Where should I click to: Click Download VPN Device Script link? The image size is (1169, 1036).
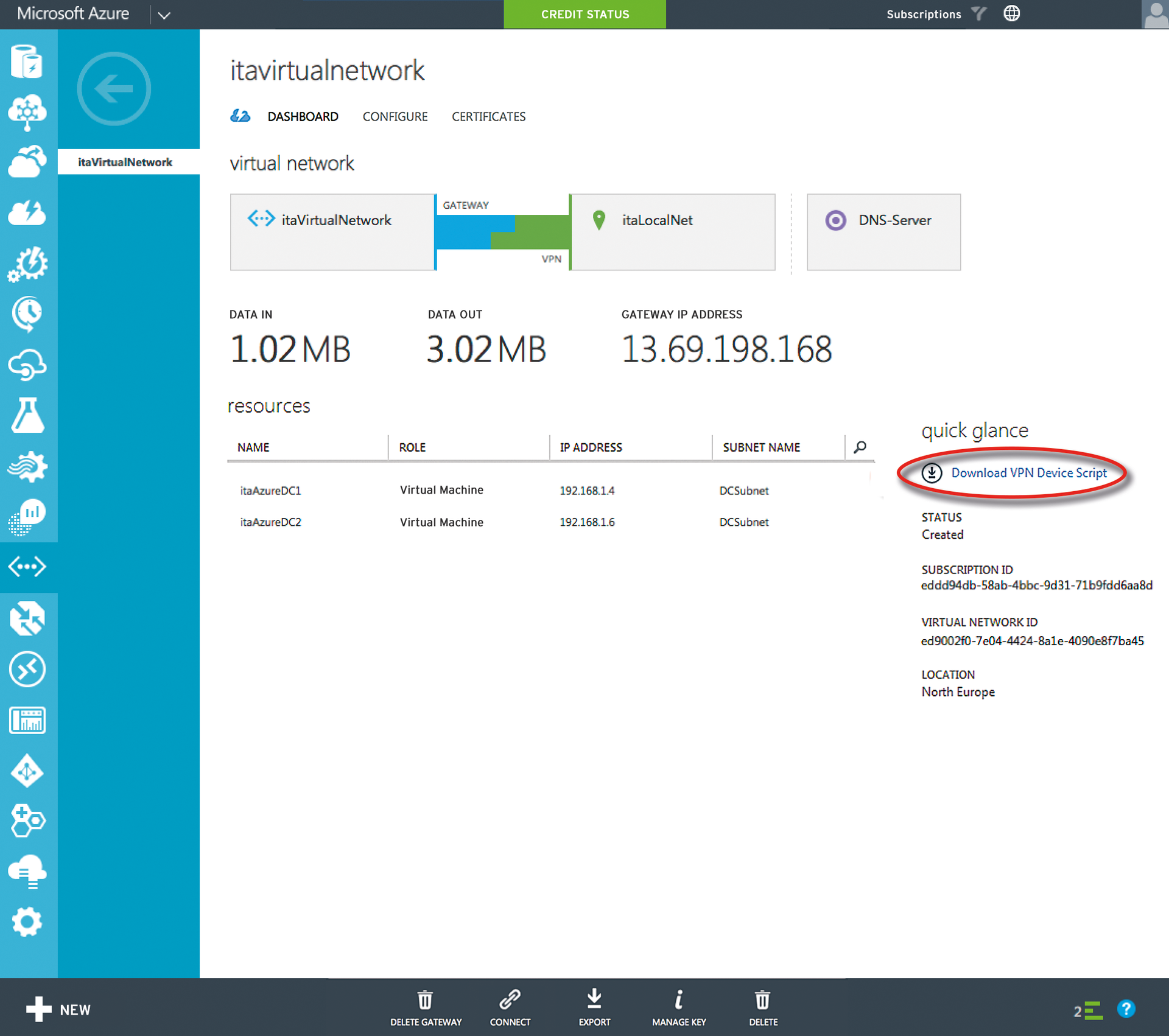pyautogui.click(x=1028, y=473)
